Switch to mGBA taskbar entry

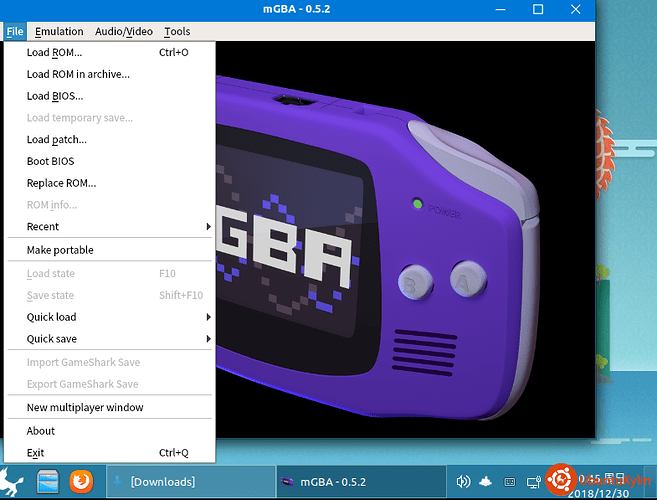click(x=361, y=482)
